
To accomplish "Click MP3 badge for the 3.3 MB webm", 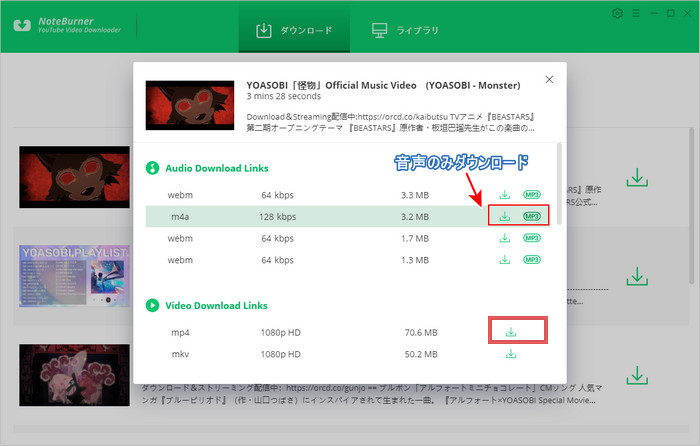I will click(x=532, y=194).
